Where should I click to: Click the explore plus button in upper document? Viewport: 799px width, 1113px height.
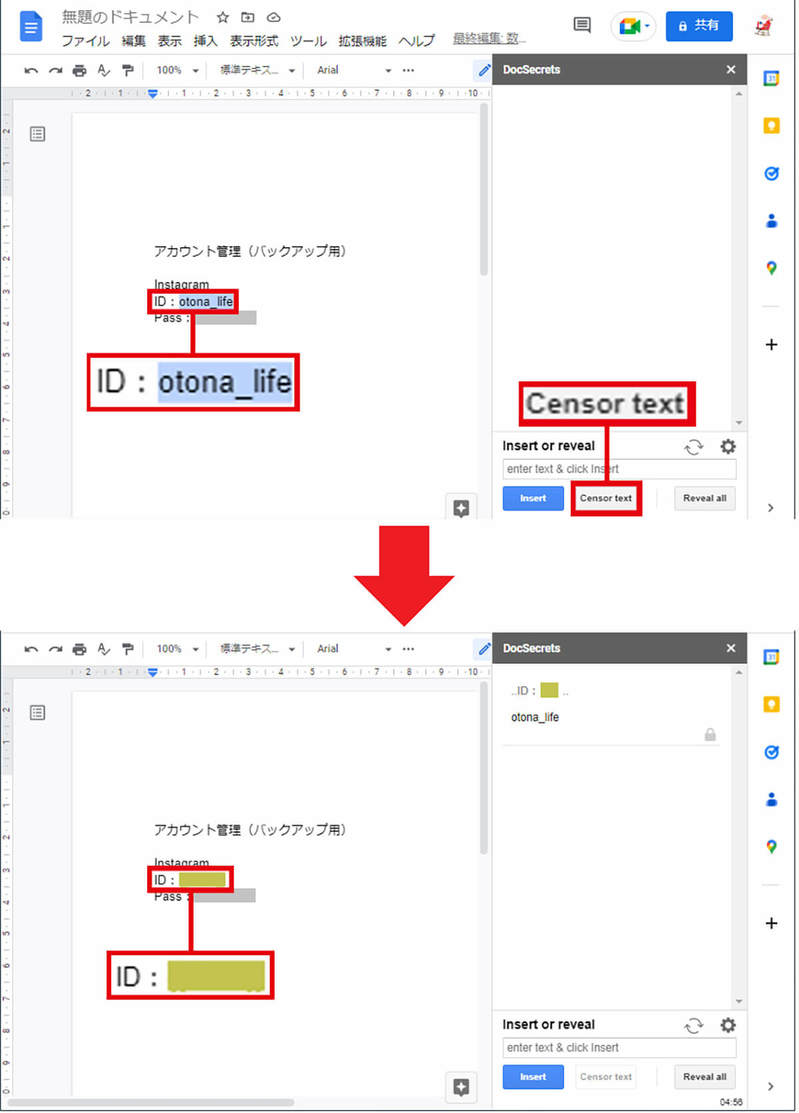coord(461,508)
